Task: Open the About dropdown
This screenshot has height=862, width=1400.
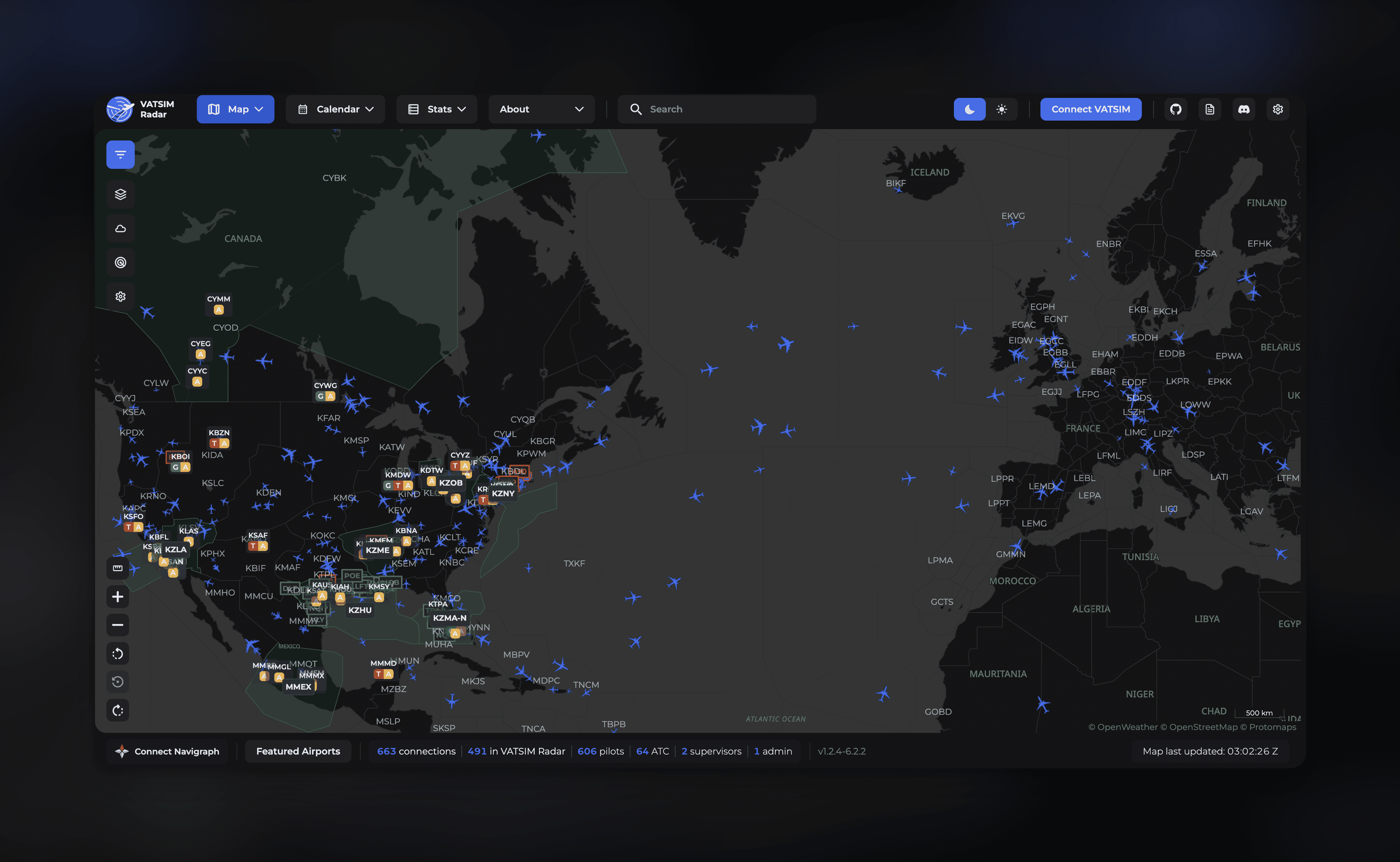Action: (541, 109)
